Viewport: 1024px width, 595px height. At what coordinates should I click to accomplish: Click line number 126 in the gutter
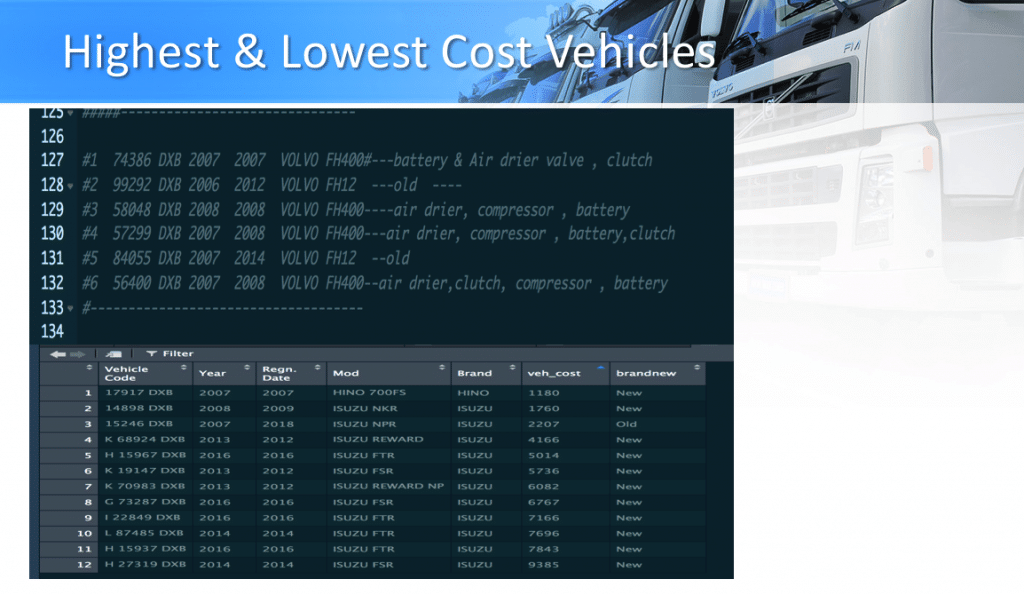pyautogui.click(x=52, y=137)
